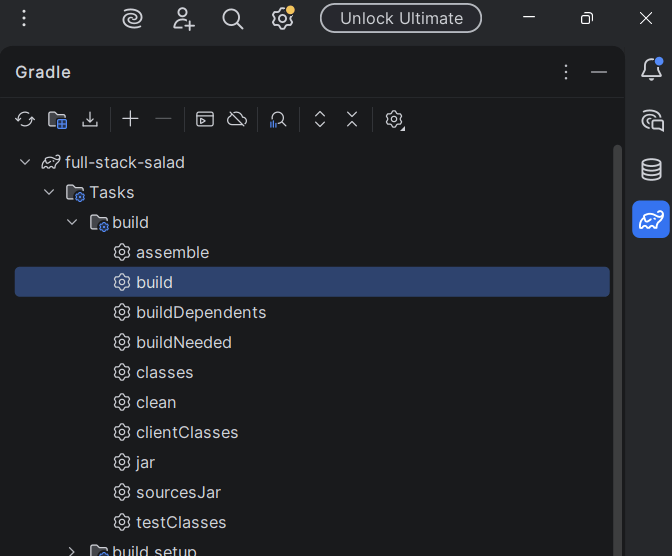Viewport: 672px width, 556px height.
Task: Open the AI Assistant swirl icon
Action: [132, 19]
